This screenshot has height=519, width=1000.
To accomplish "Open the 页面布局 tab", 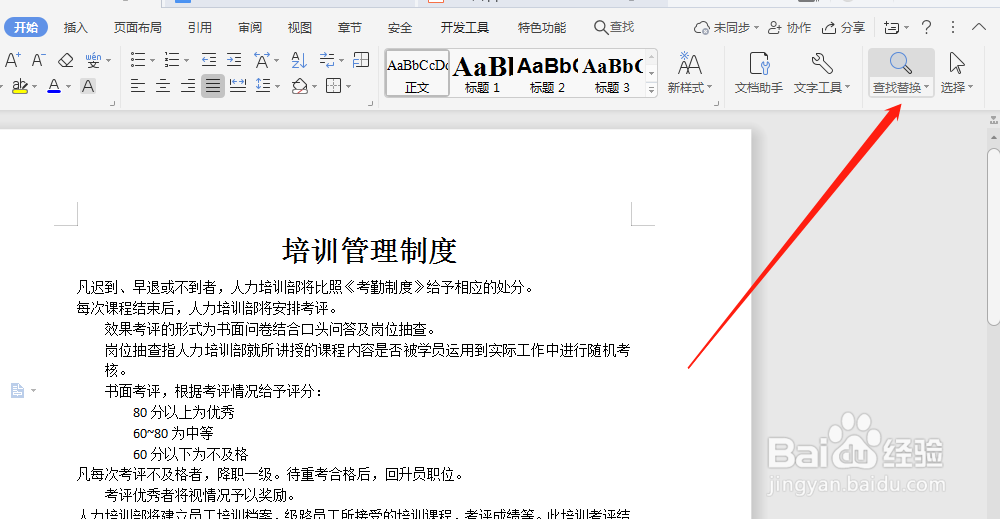I will [x=138, y=27].
